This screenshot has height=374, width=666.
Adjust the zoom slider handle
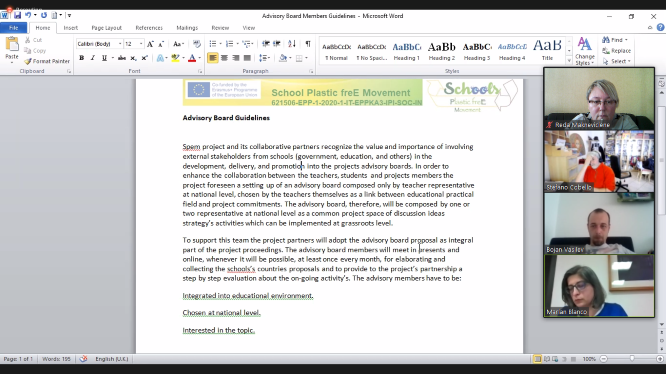pyautogui.click(x=632, y=359)
